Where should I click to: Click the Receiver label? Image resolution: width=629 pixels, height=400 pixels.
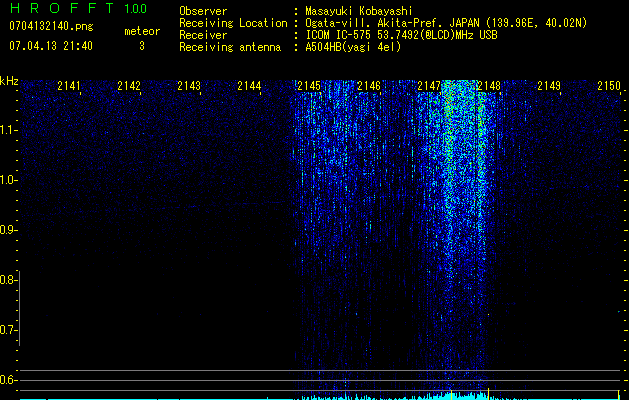[203, 35]
